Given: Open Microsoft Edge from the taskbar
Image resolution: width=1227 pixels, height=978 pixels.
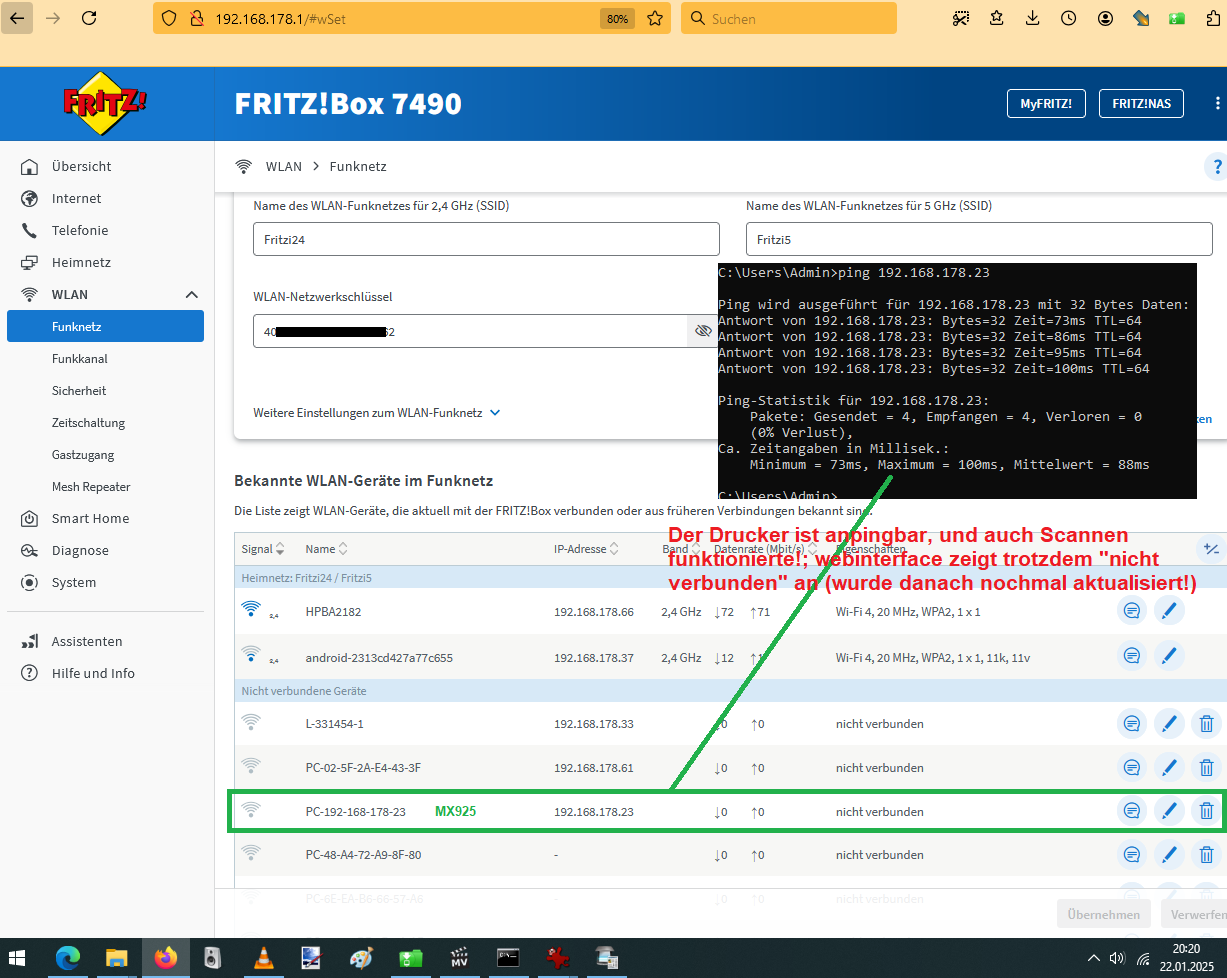Looking at the screenshot, I should coord(67,958).
